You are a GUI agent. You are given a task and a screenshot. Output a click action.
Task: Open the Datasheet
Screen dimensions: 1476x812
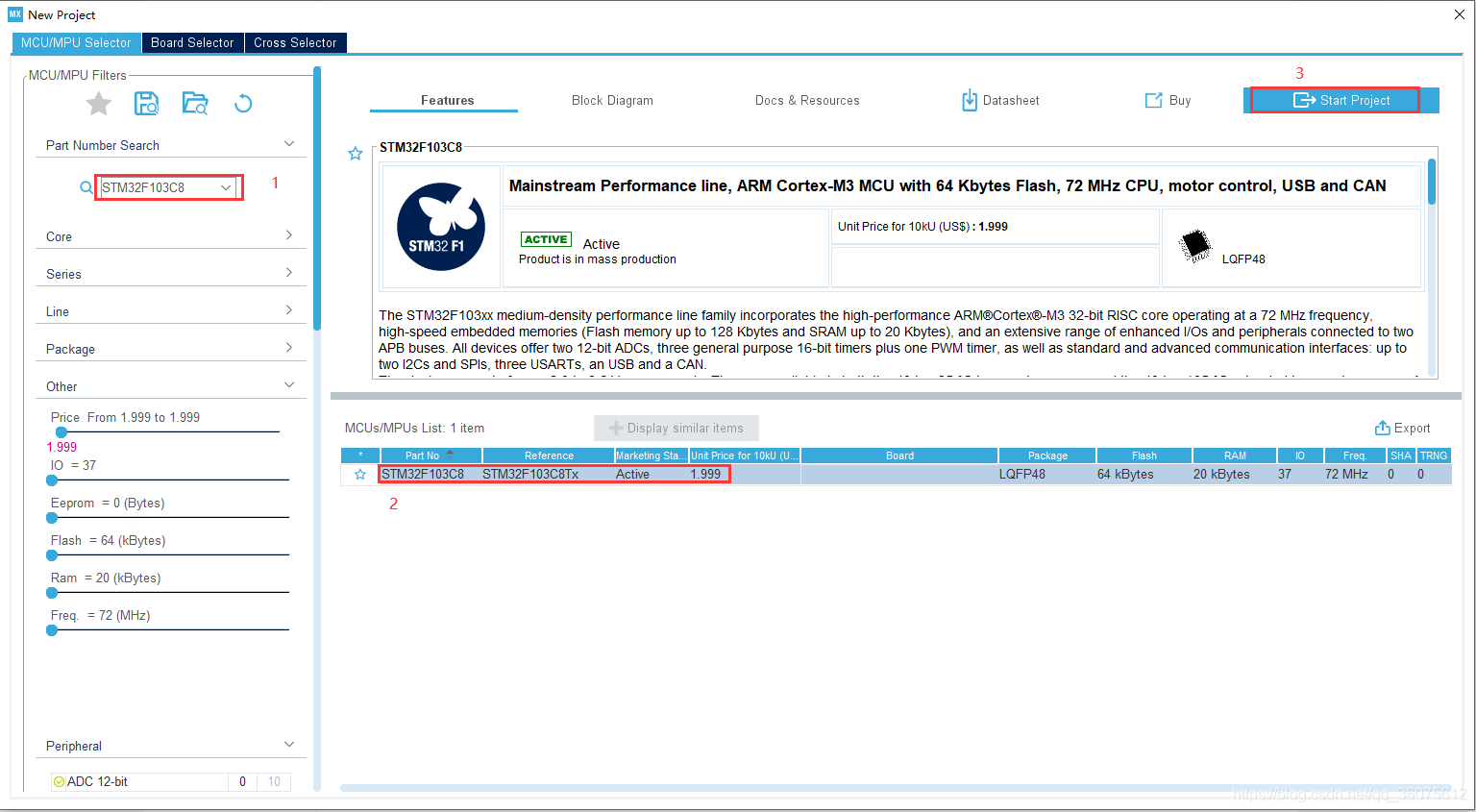1000,100
